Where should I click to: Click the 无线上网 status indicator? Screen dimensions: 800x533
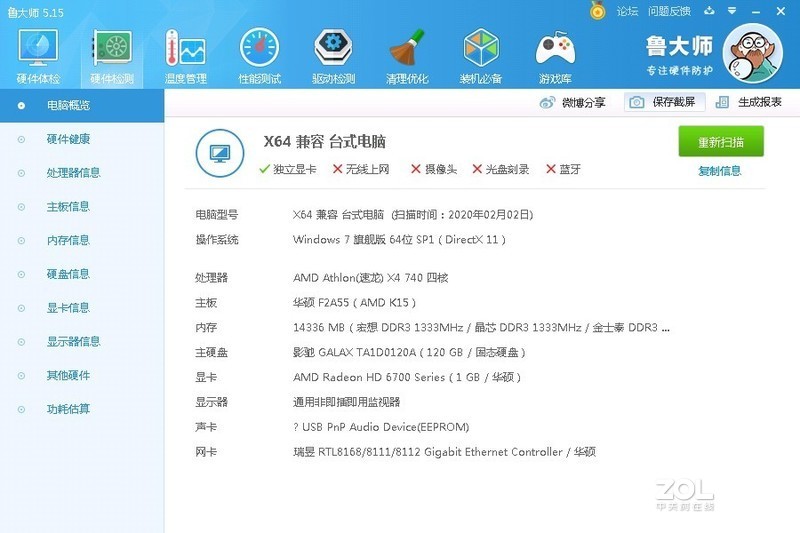click(x=361, y=169)
